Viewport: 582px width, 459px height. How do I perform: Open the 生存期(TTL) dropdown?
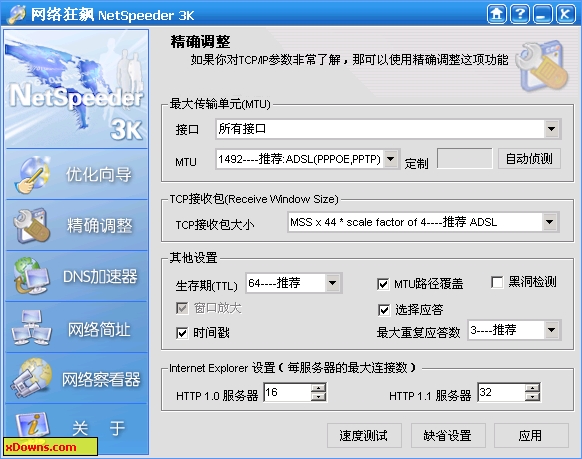[x=332, y=283]
